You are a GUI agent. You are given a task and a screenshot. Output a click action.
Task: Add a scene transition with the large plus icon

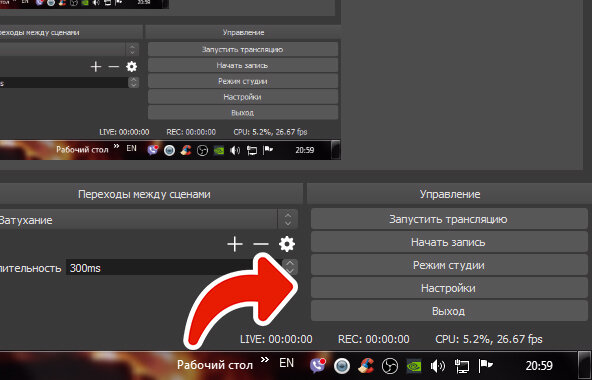(x=235, y=244)
